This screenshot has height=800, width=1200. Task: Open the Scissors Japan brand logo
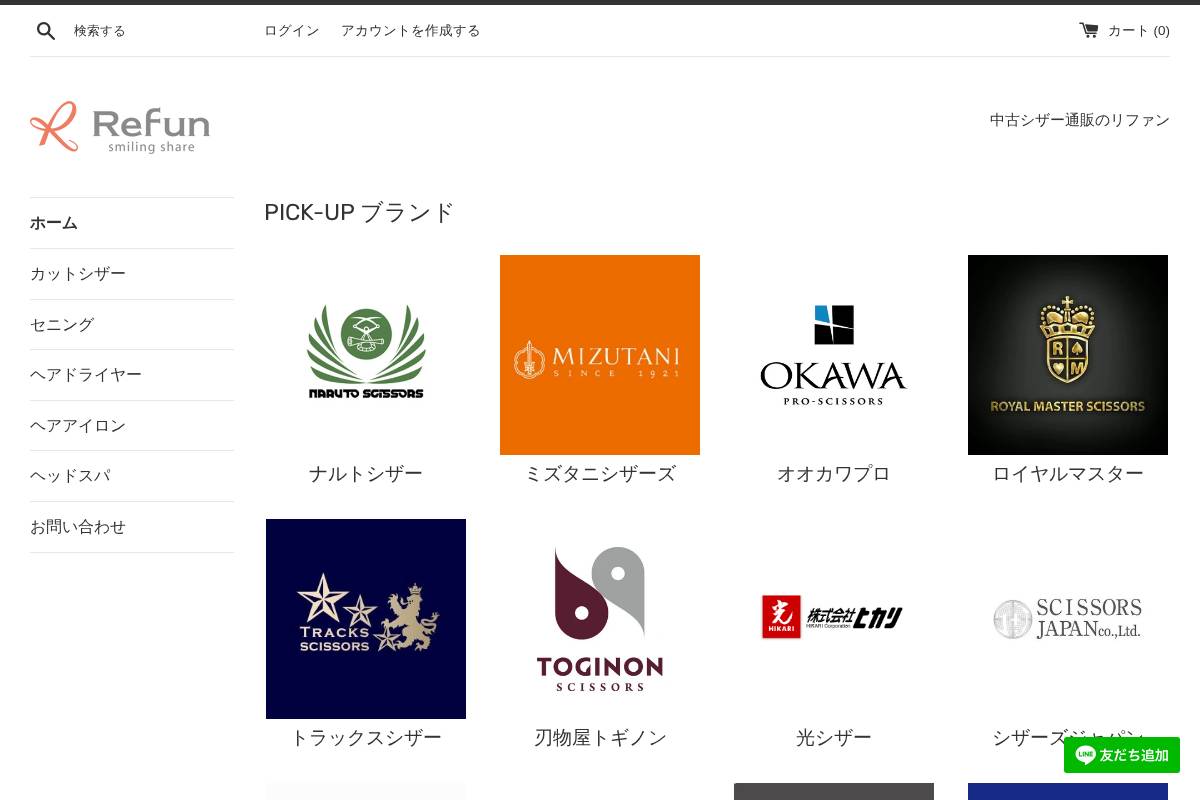1068,618
